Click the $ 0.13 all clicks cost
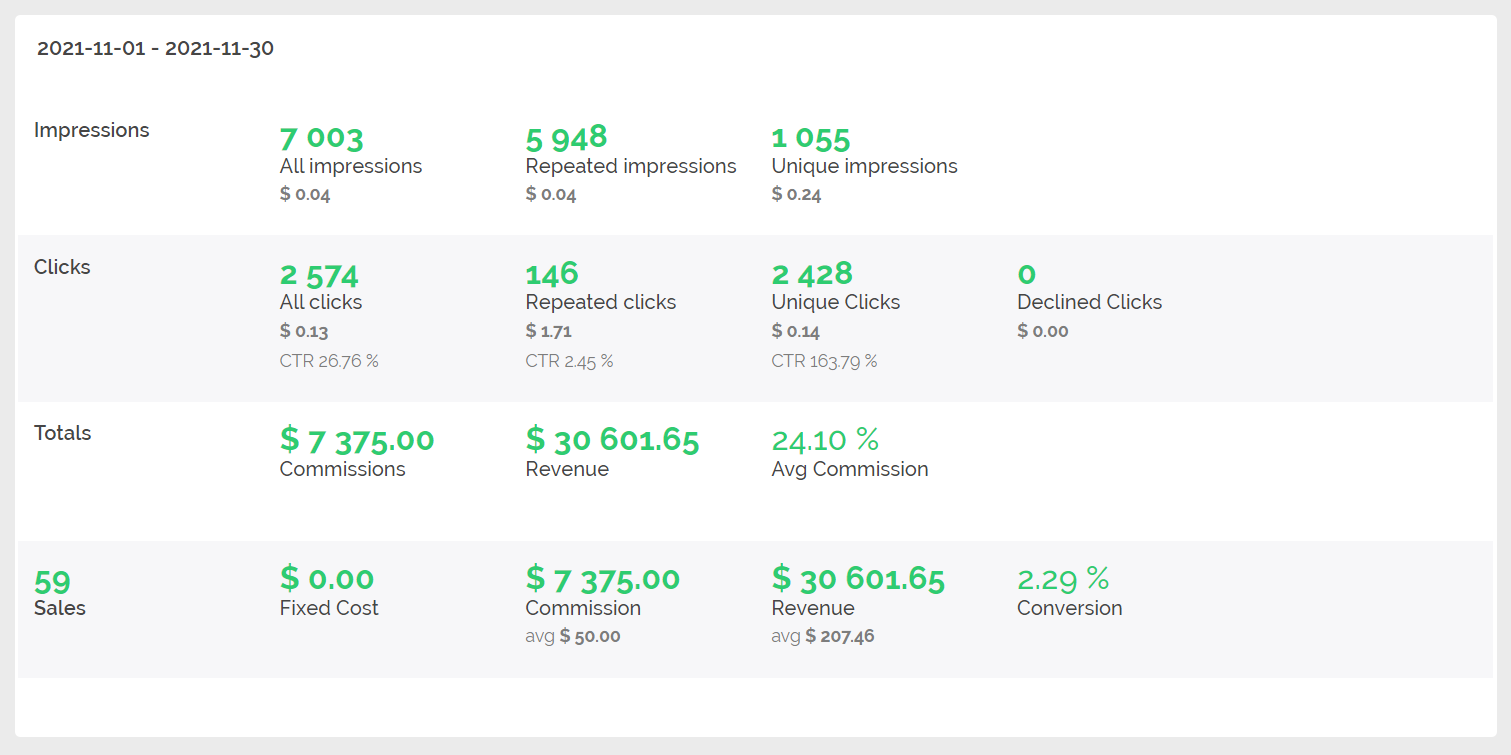This screenshot has width=1511, height=755. coord(304,331)
